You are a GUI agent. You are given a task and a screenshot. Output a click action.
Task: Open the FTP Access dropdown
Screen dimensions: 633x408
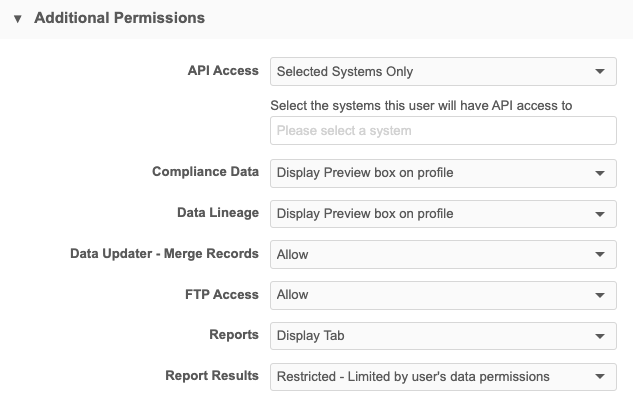pyautogui.click(x=432, y=295)
